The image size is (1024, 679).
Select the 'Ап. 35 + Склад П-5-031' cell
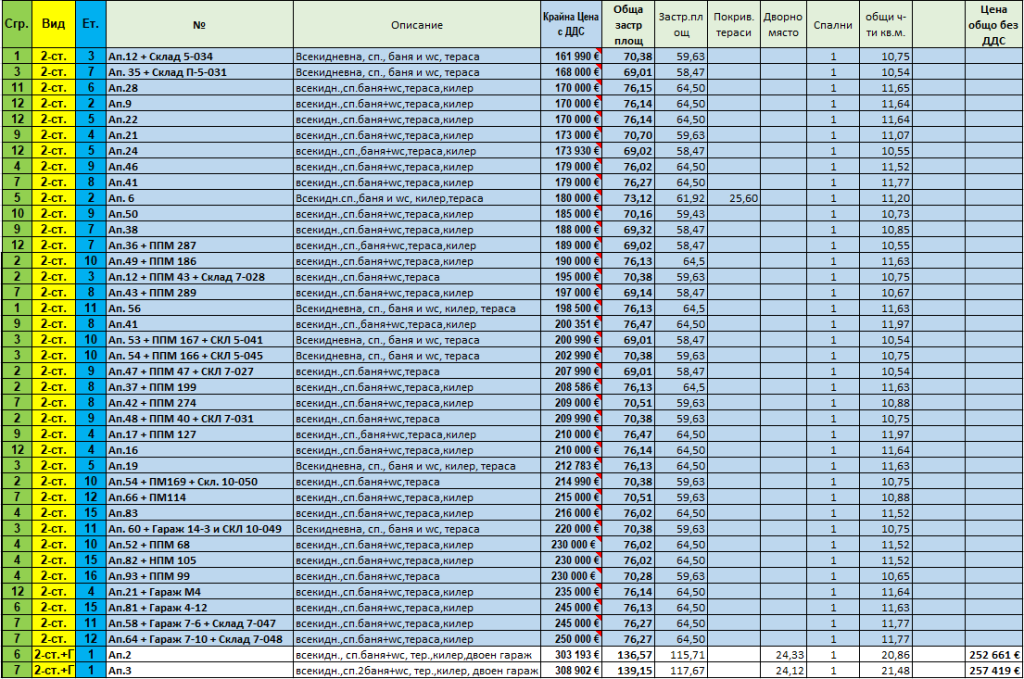coord(199,73)
